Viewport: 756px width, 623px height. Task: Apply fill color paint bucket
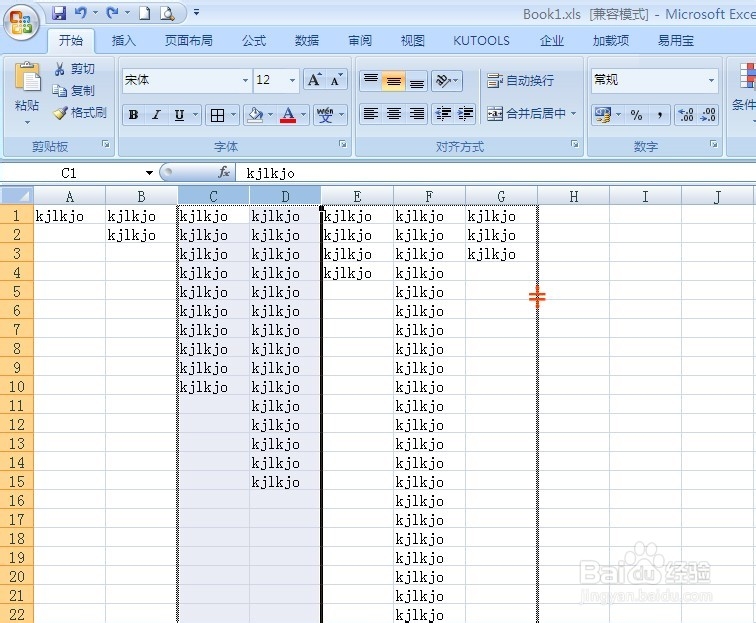[255, 115]
